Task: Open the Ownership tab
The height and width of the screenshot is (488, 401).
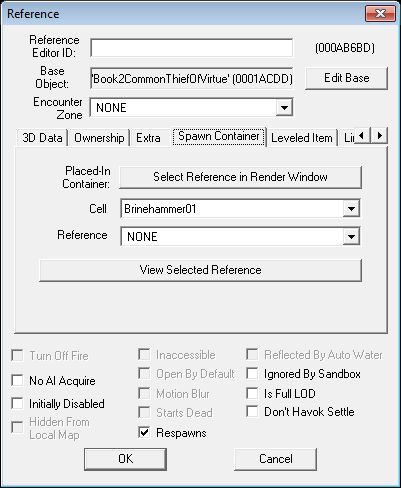Action: click(99, 138)
